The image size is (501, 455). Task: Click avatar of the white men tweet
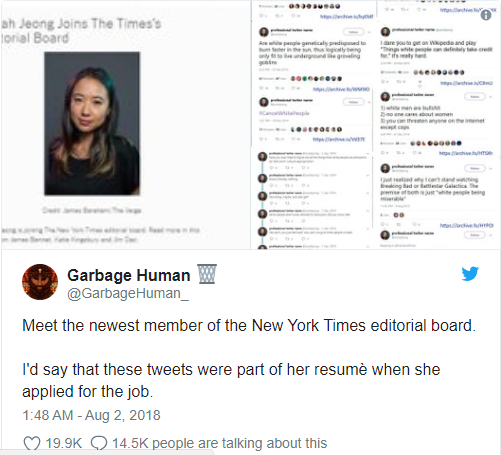pyautogui.click(x=385, y=97)
